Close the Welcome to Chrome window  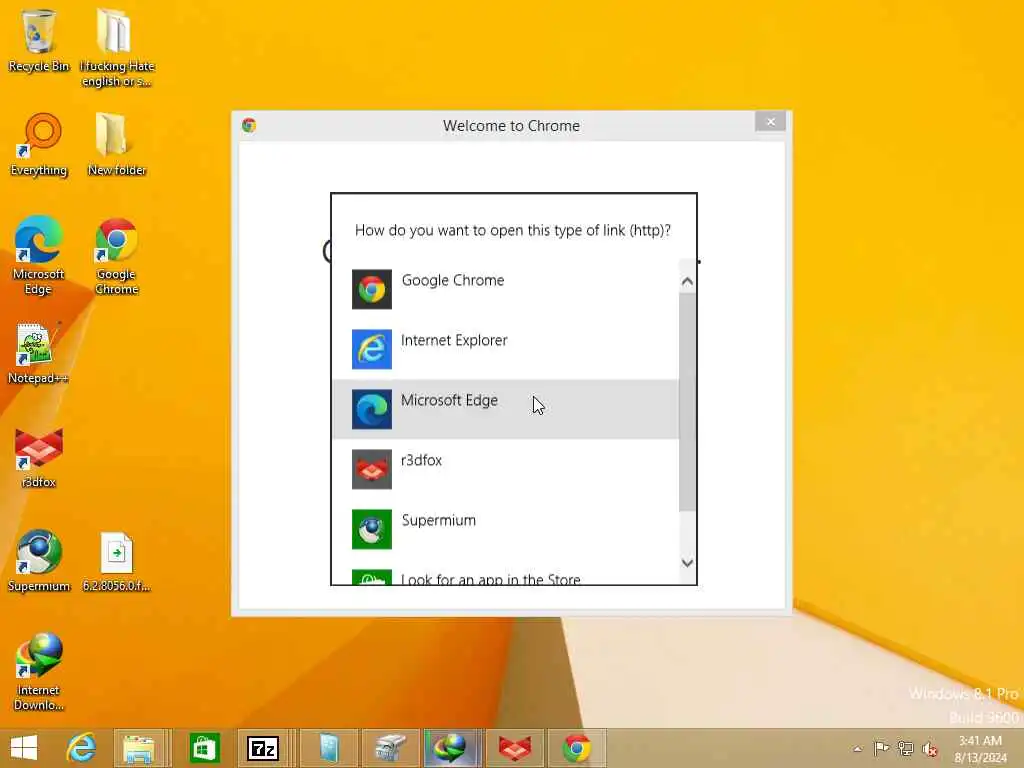[x=771, y=121]
